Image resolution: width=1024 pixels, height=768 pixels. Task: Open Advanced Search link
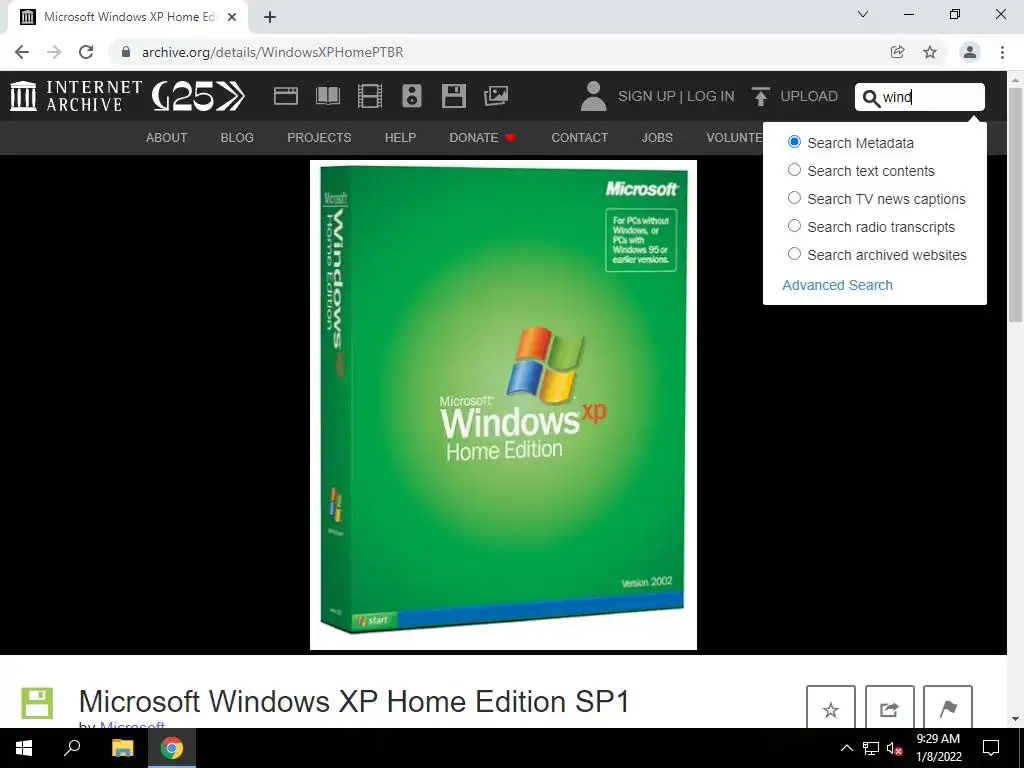point(837,285)
